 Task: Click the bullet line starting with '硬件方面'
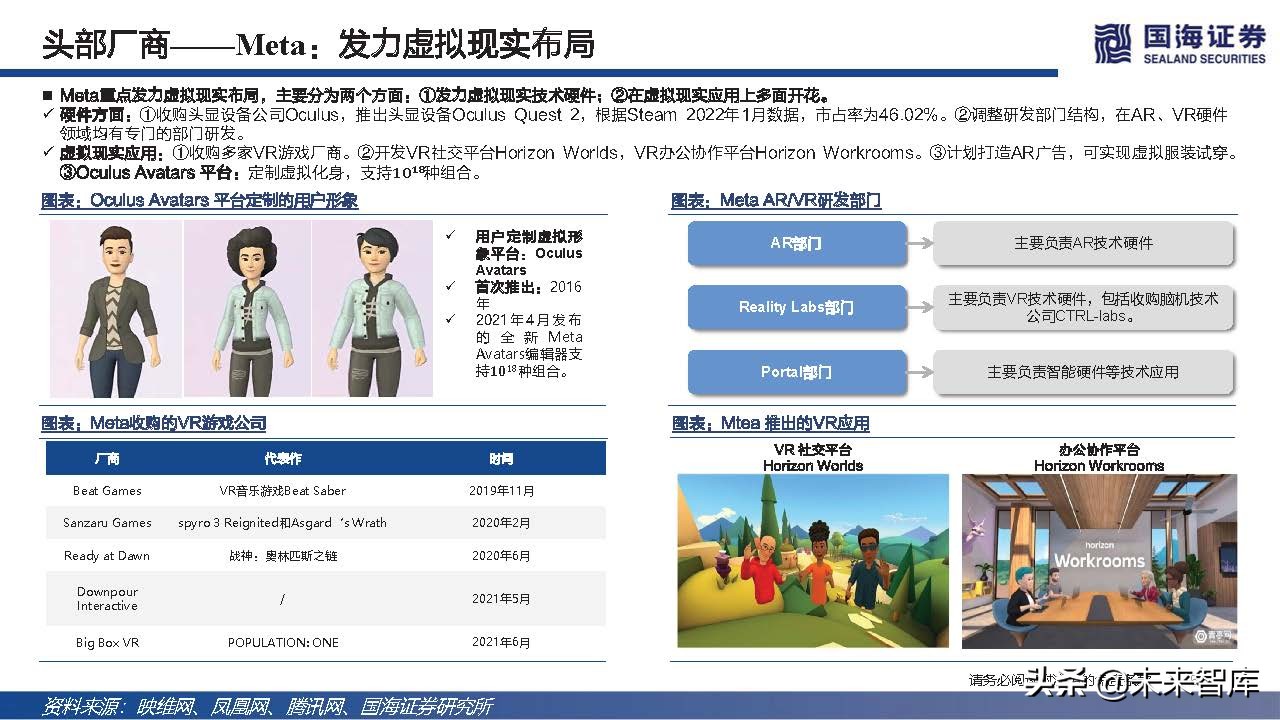pyautogui.click(x=634, y=124)
